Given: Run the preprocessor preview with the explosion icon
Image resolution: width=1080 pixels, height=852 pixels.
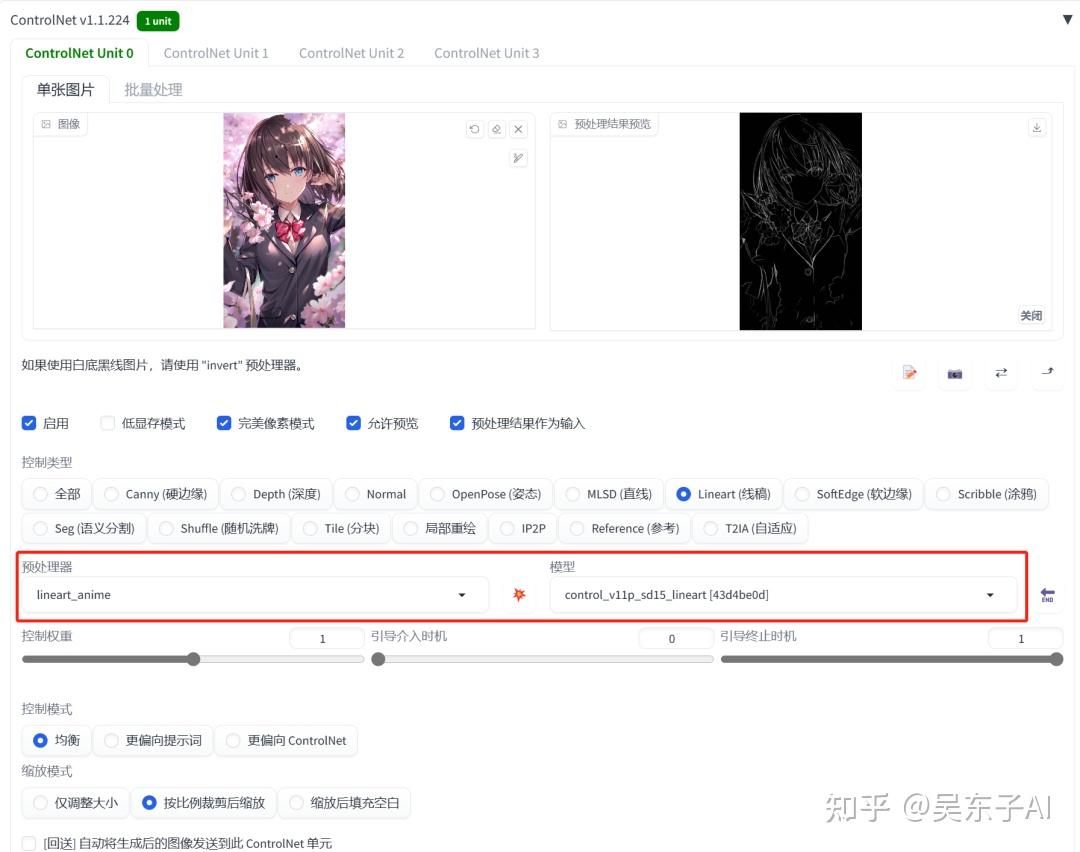Looking at the screenshot, I should [x=519, y=595].
